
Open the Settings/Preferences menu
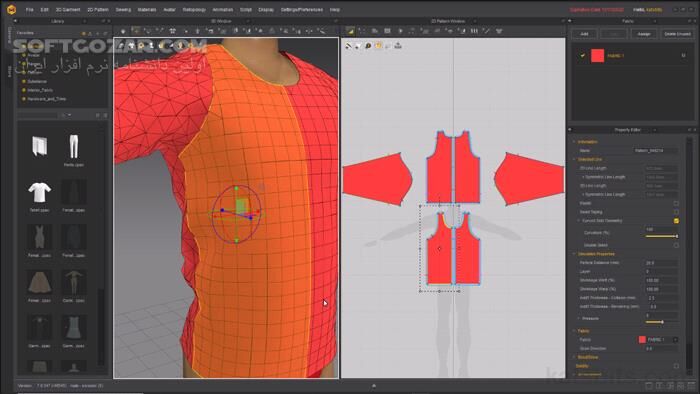pyautogui.click(x=302, y=9)
